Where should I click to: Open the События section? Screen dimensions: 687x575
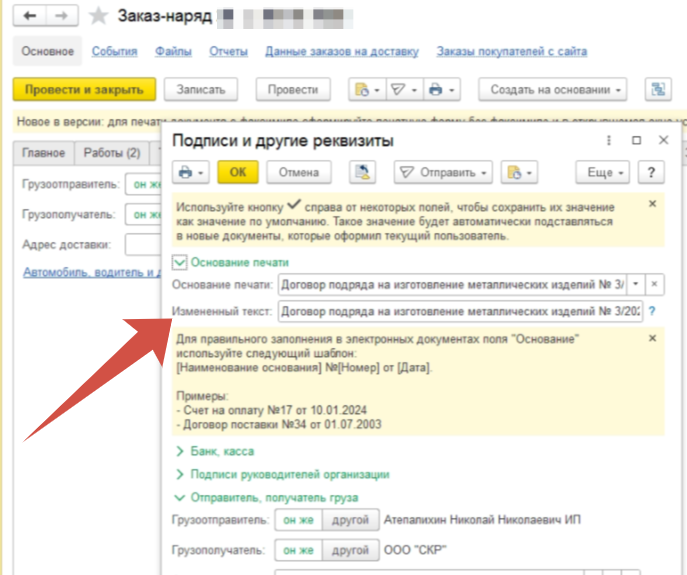point(114,51)
